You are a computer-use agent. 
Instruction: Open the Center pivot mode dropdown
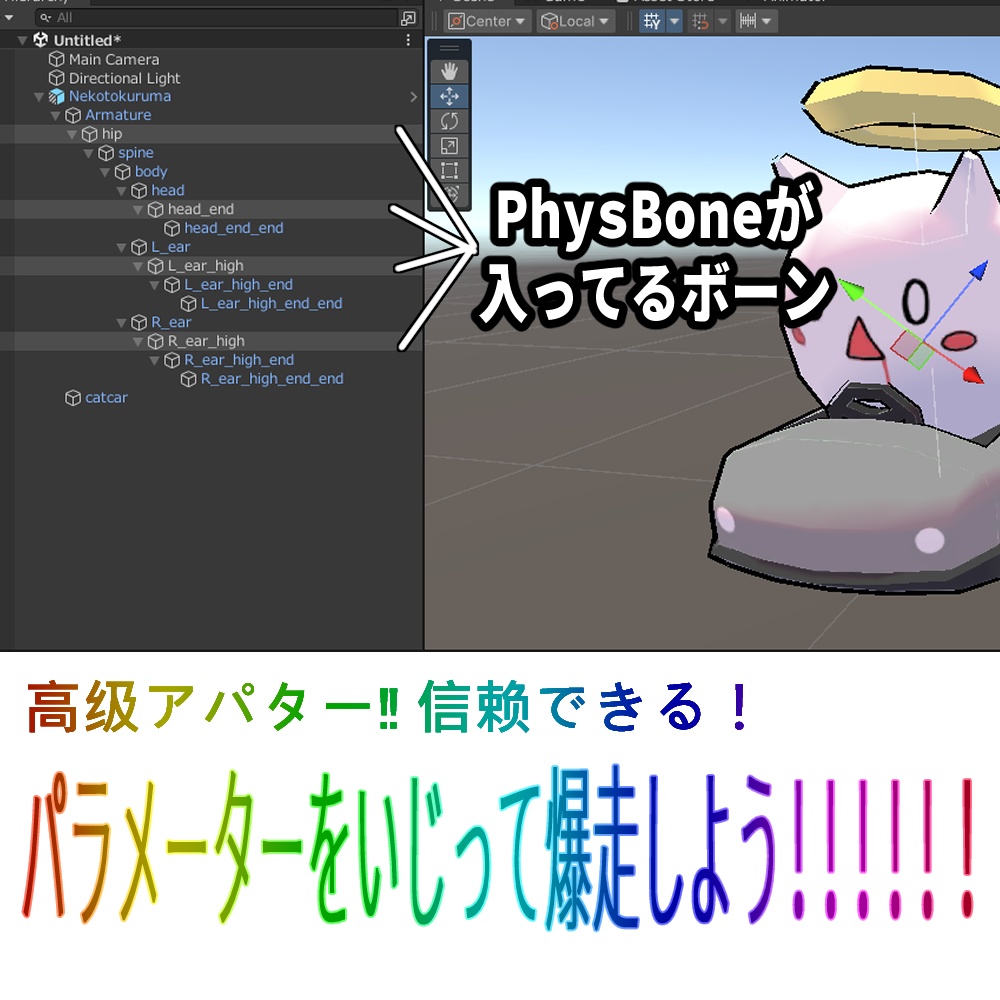(485, 21)
